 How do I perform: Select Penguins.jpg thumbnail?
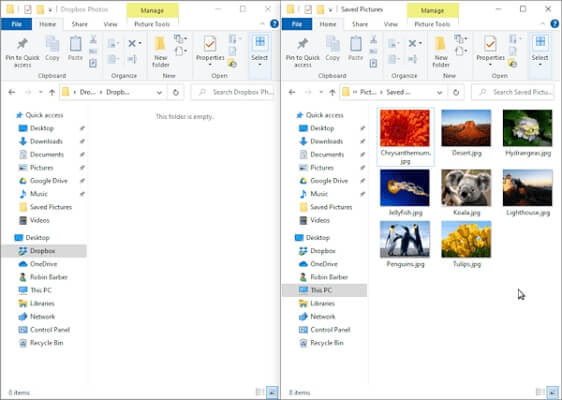[x=405, y=239]
